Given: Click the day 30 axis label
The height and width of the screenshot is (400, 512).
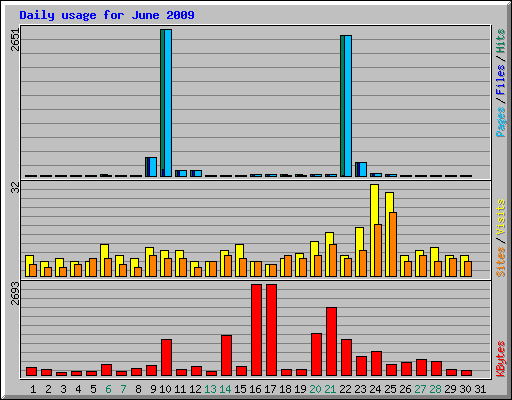Looking at the screenshot, I should (465, 389).
